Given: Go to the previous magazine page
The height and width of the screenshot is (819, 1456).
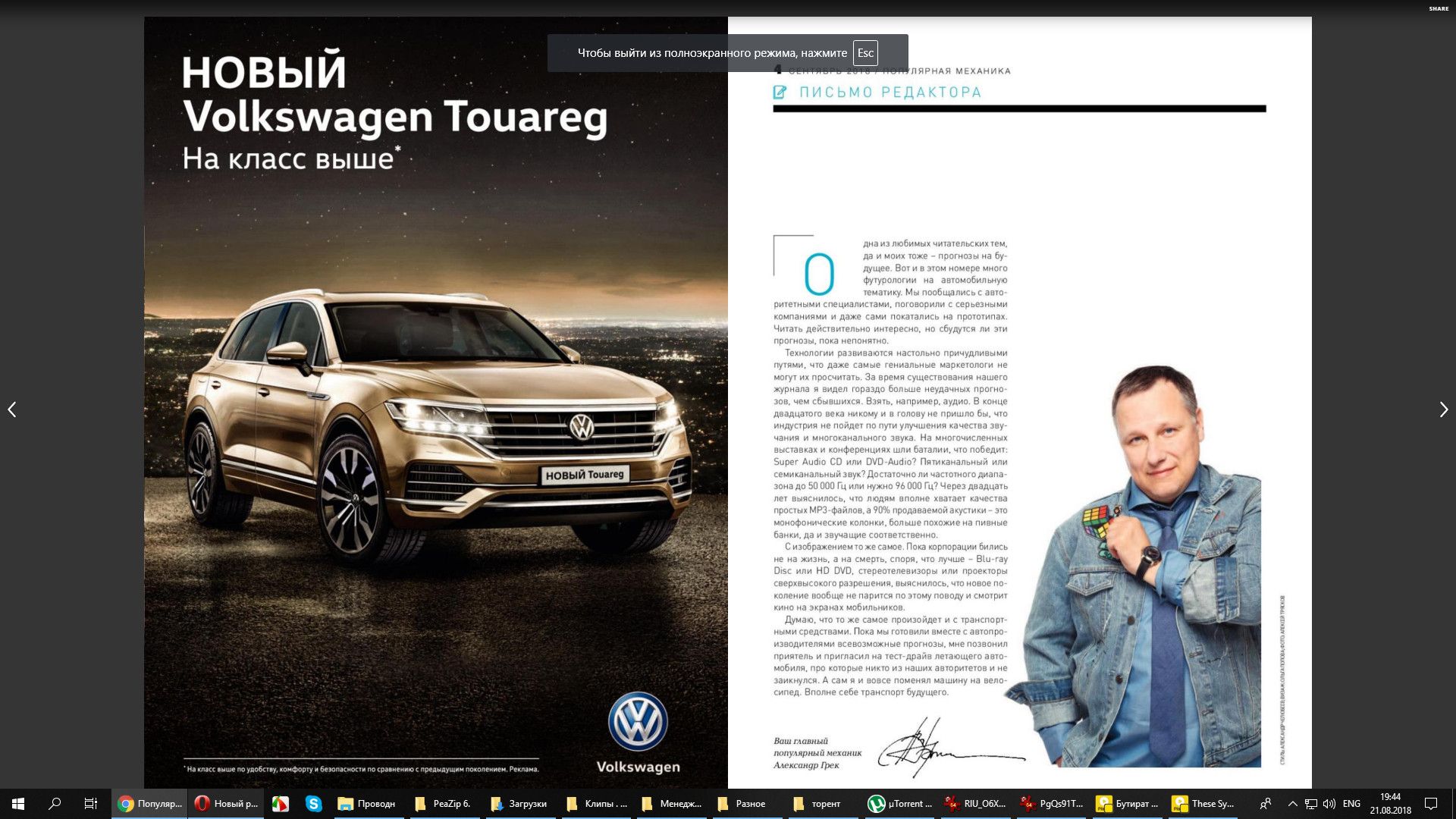Looking at the screenshot, I should (12, 409).
